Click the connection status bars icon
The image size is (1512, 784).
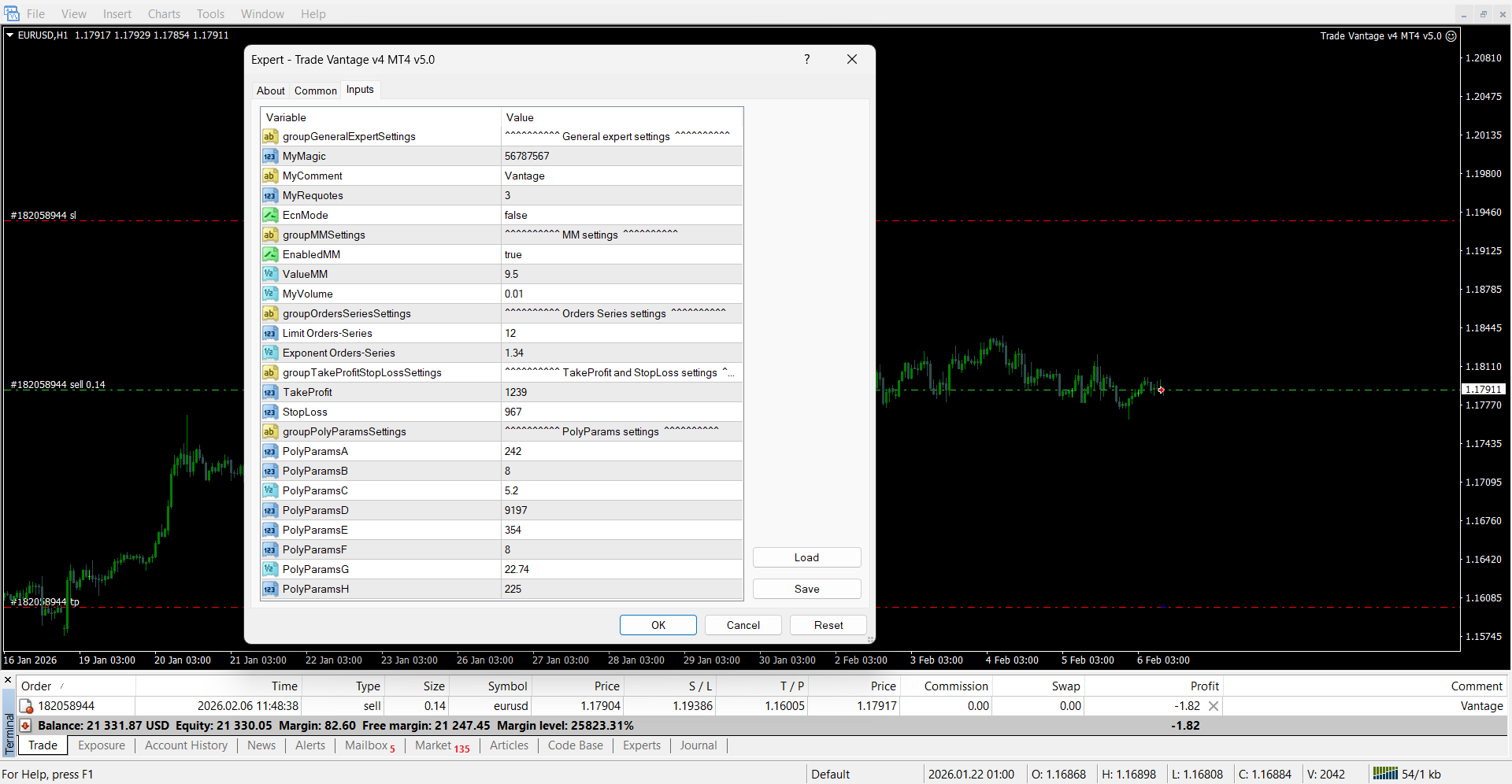click(1385, 774)
